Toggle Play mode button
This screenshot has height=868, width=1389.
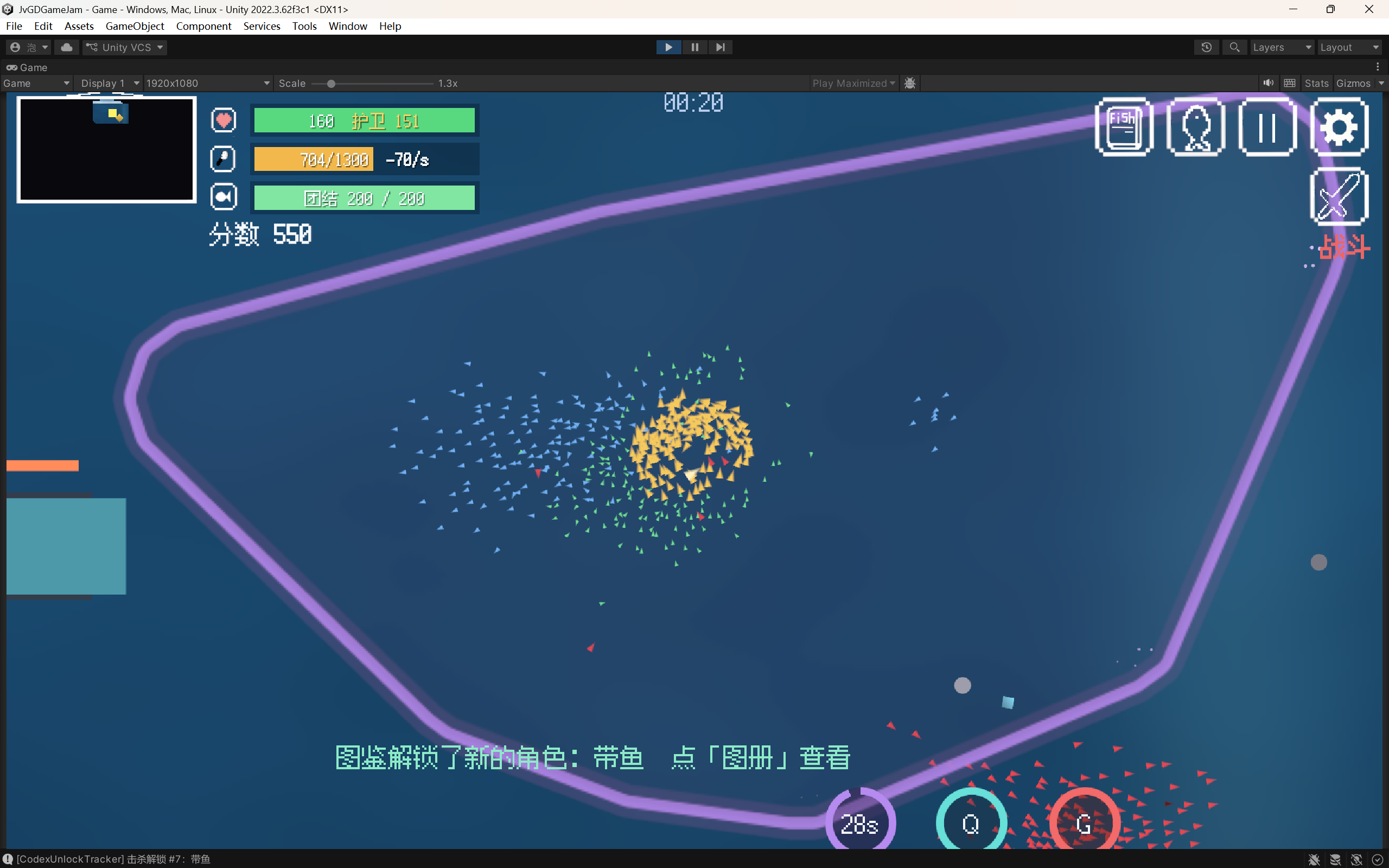(668, 47)
